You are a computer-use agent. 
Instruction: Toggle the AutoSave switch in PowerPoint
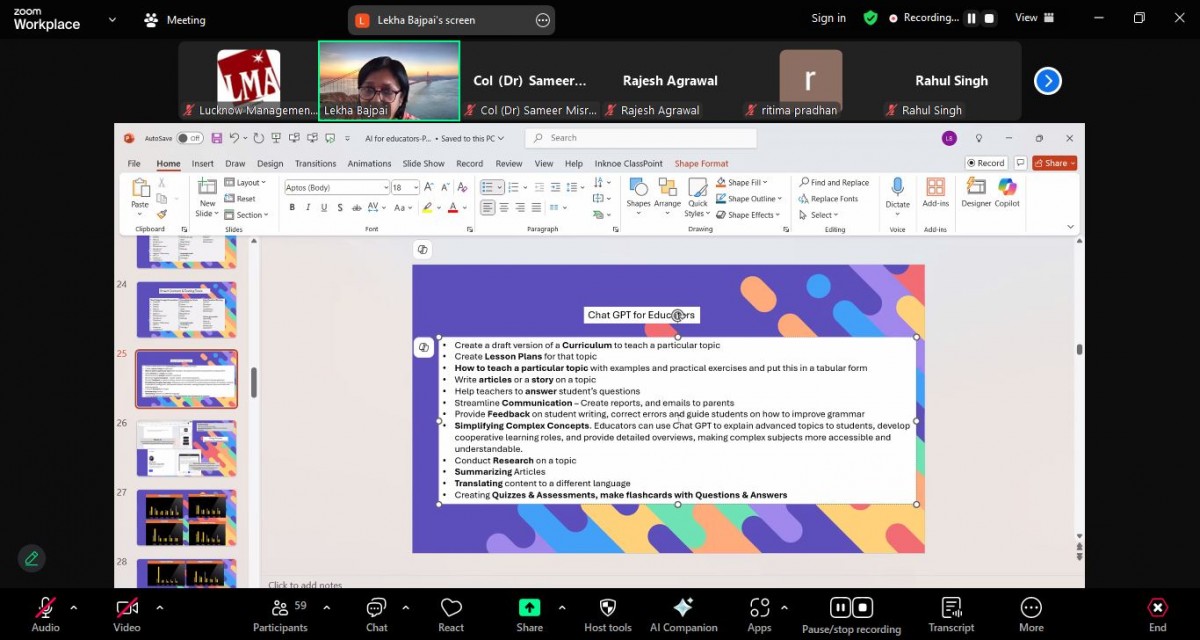[x=190, y=138]
